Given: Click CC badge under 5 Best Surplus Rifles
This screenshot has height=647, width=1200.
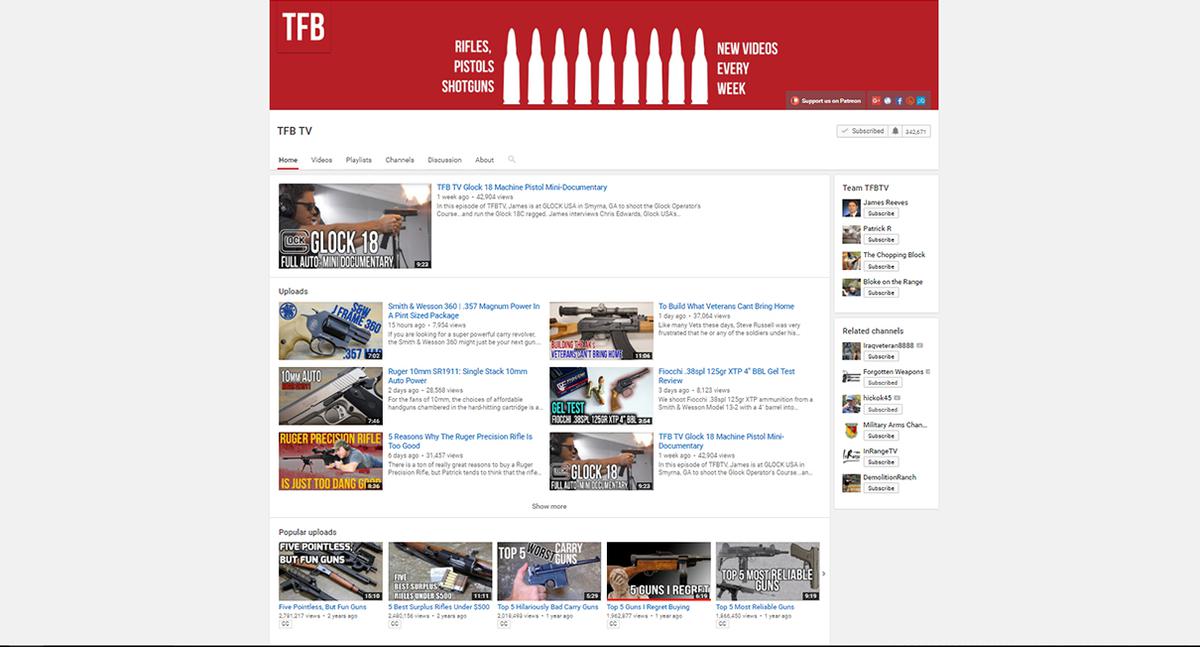Looking at the screenshot, I should pyautogui.click(x=395, y=623).
